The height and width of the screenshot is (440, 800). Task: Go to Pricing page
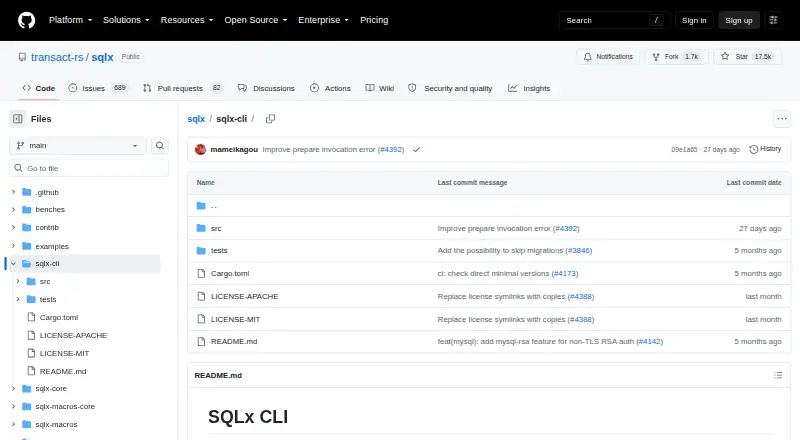tap(374, 20)
